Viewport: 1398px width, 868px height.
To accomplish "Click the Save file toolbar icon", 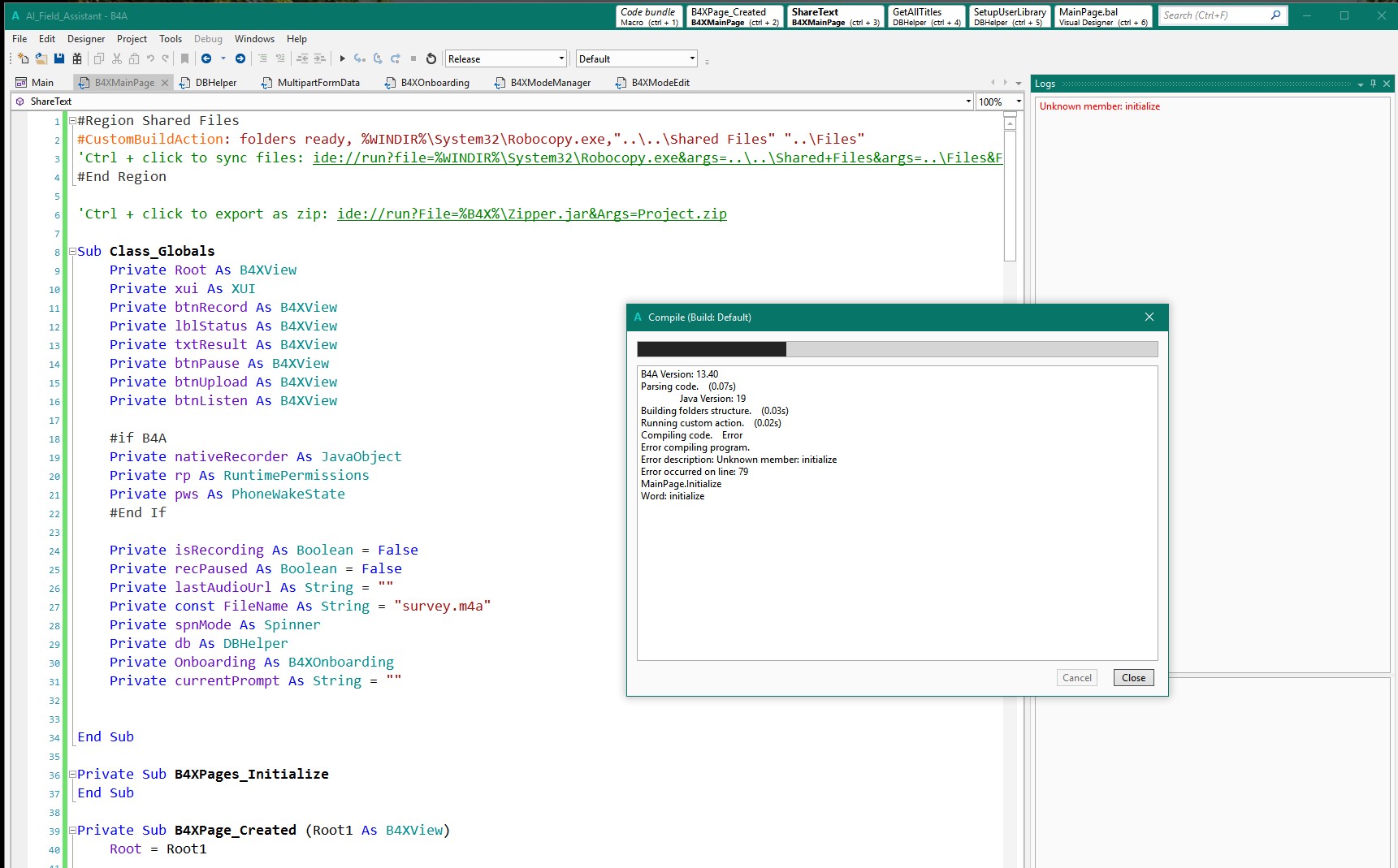I will (59, 58).
